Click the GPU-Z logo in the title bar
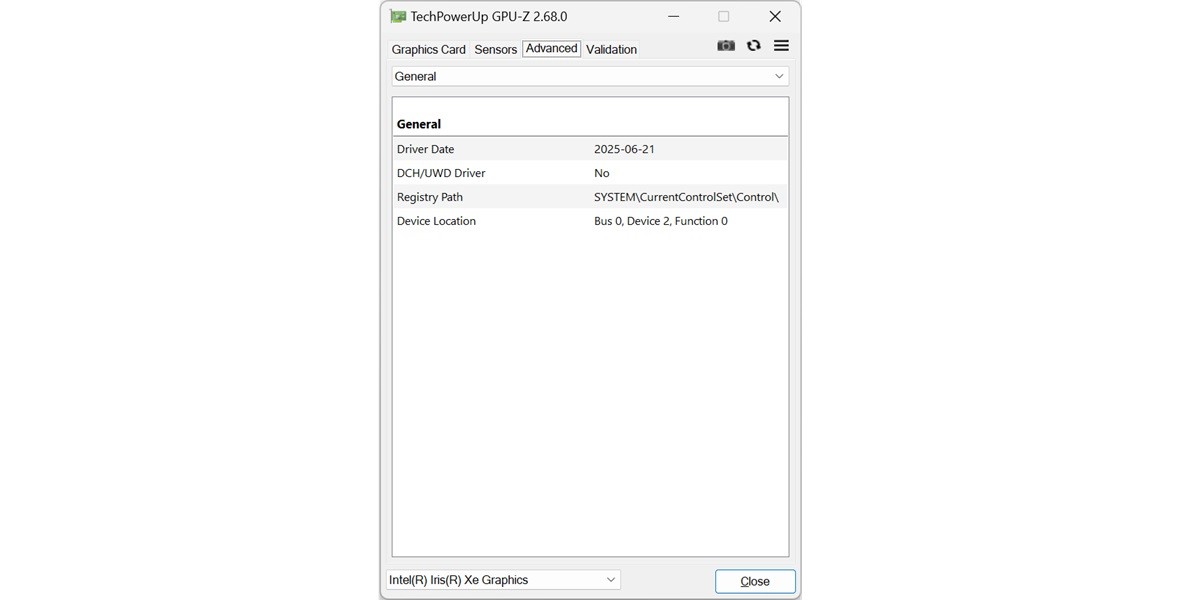The height and width of the screenshot is (600, 1200). coord(398,16)
